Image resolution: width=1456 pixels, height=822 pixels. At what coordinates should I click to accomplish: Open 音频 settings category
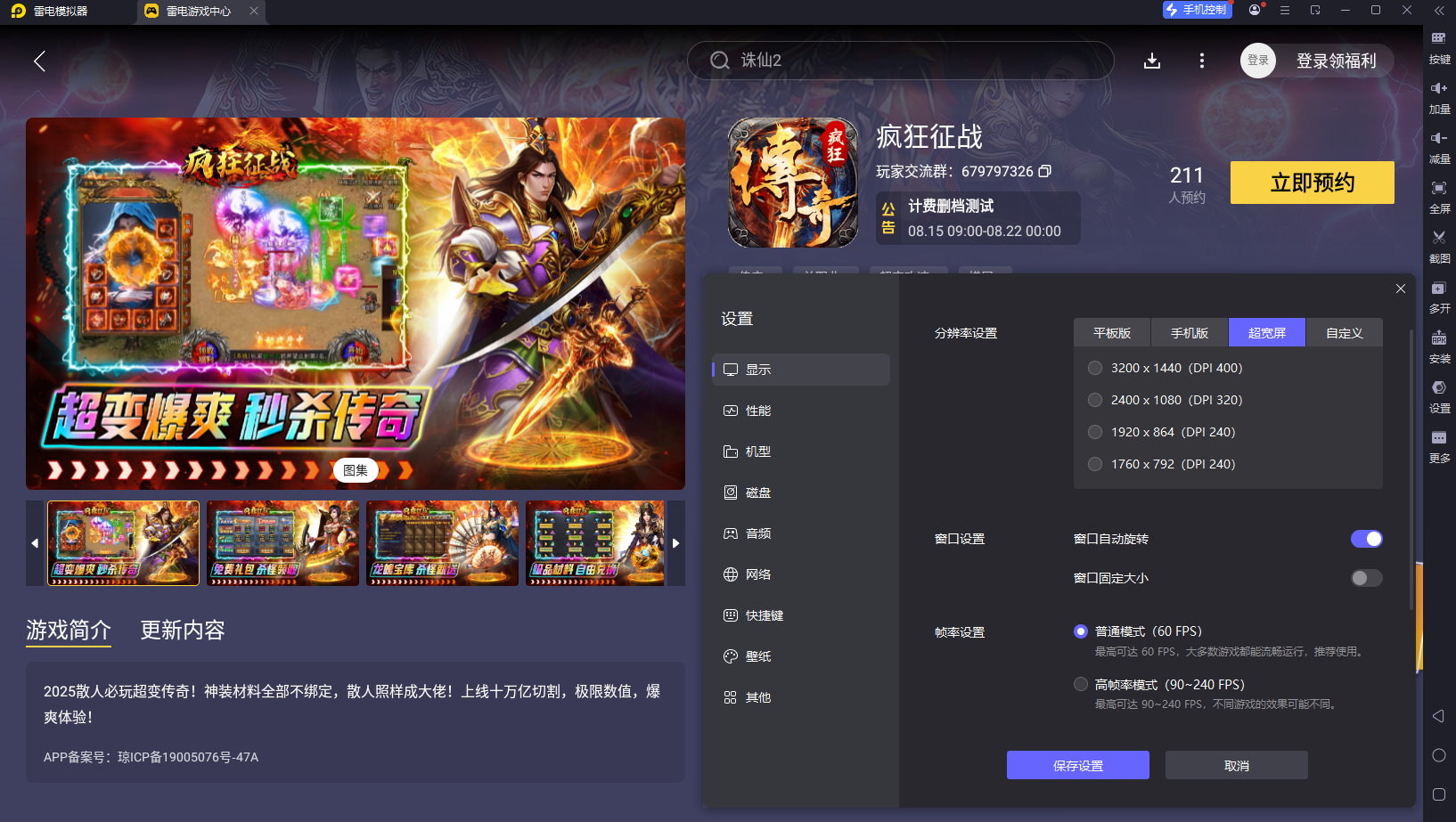click(801, 533)
